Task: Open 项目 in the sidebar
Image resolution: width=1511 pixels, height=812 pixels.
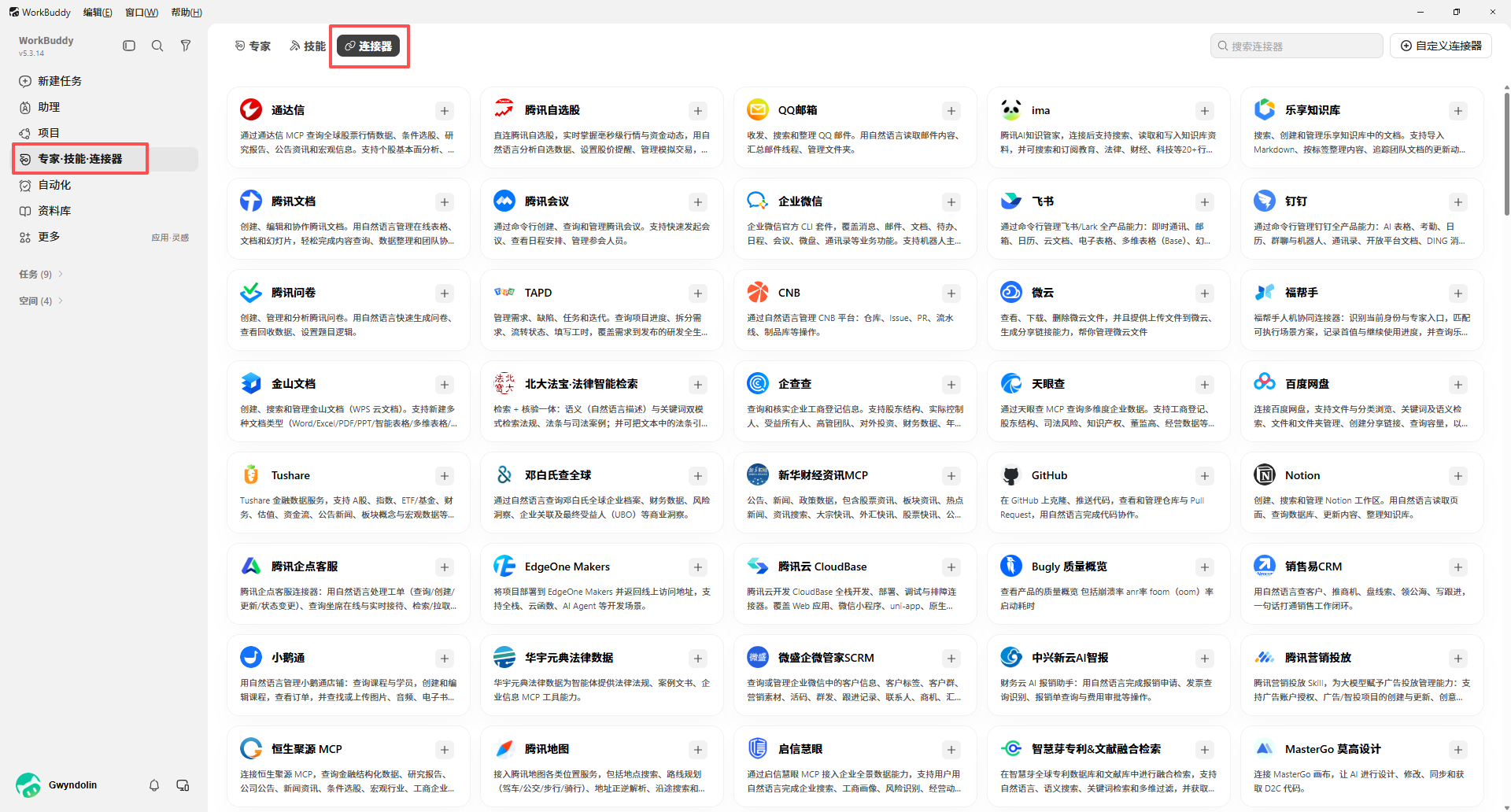Action: tap(105, 133)
